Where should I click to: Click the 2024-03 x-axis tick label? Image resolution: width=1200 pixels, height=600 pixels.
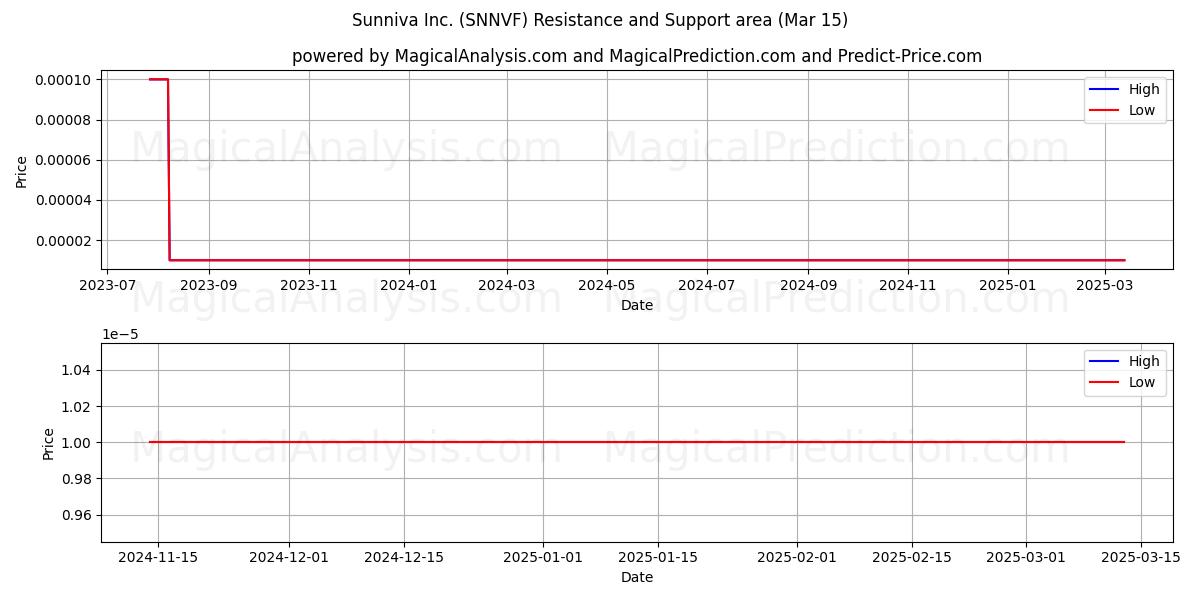click(507, 285)
